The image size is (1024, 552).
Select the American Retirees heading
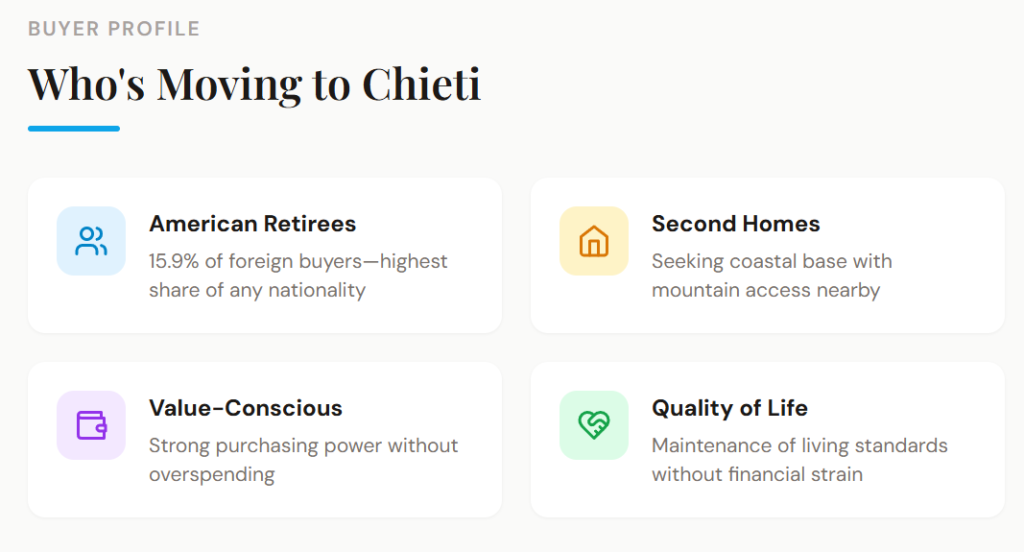252,223
